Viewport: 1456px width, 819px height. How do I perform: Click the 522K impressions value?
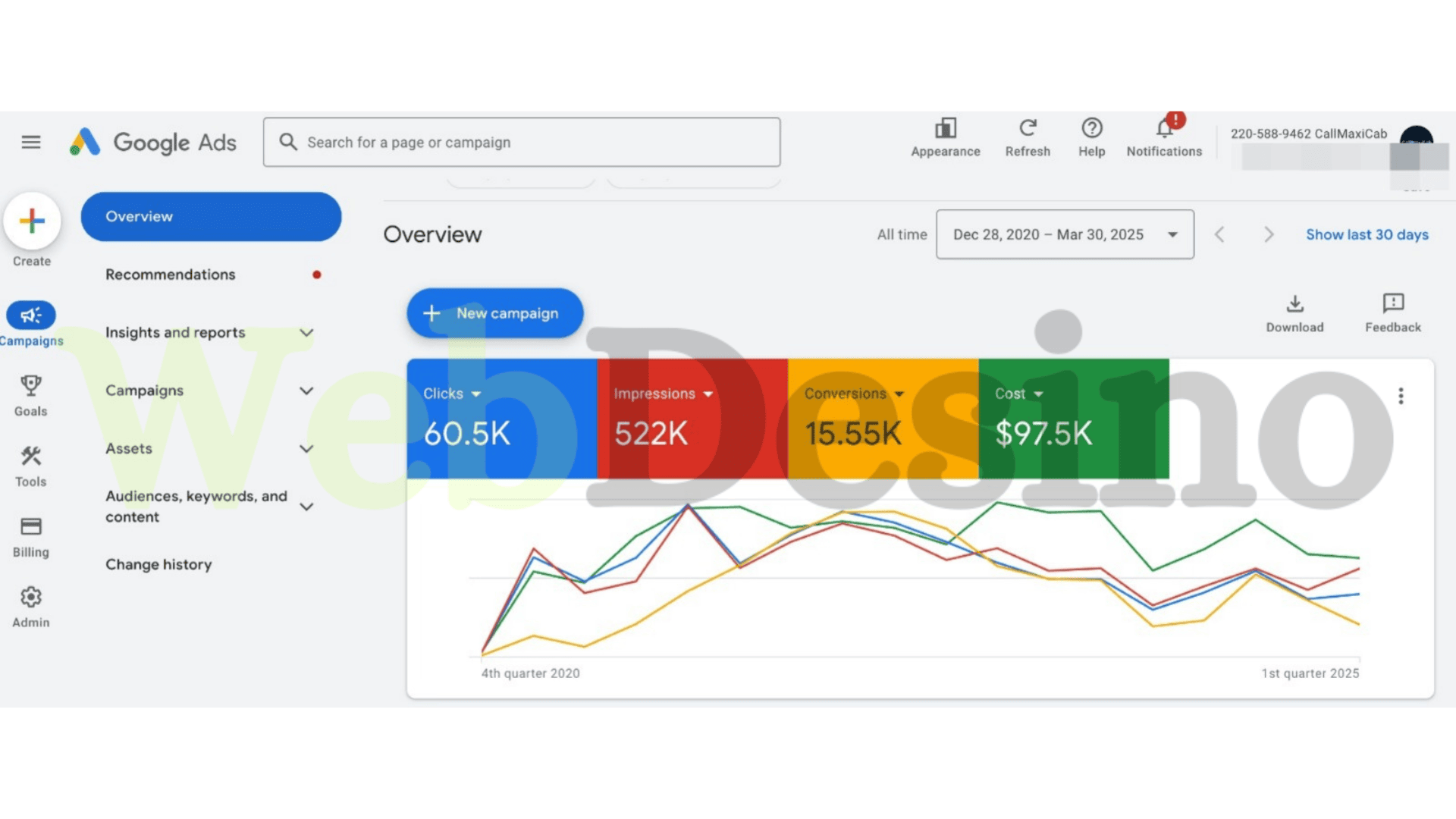tap(651, 434)
